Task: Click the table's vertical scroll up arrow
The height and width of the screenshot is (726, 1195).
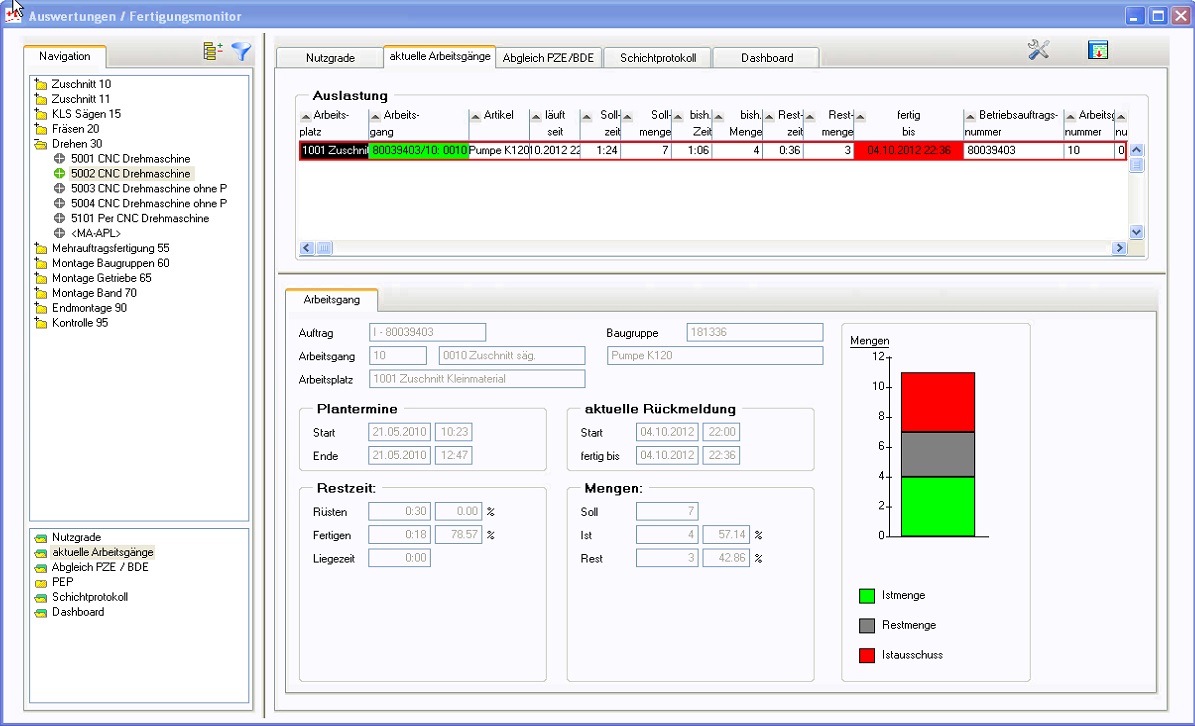Action: point(1136,150)
